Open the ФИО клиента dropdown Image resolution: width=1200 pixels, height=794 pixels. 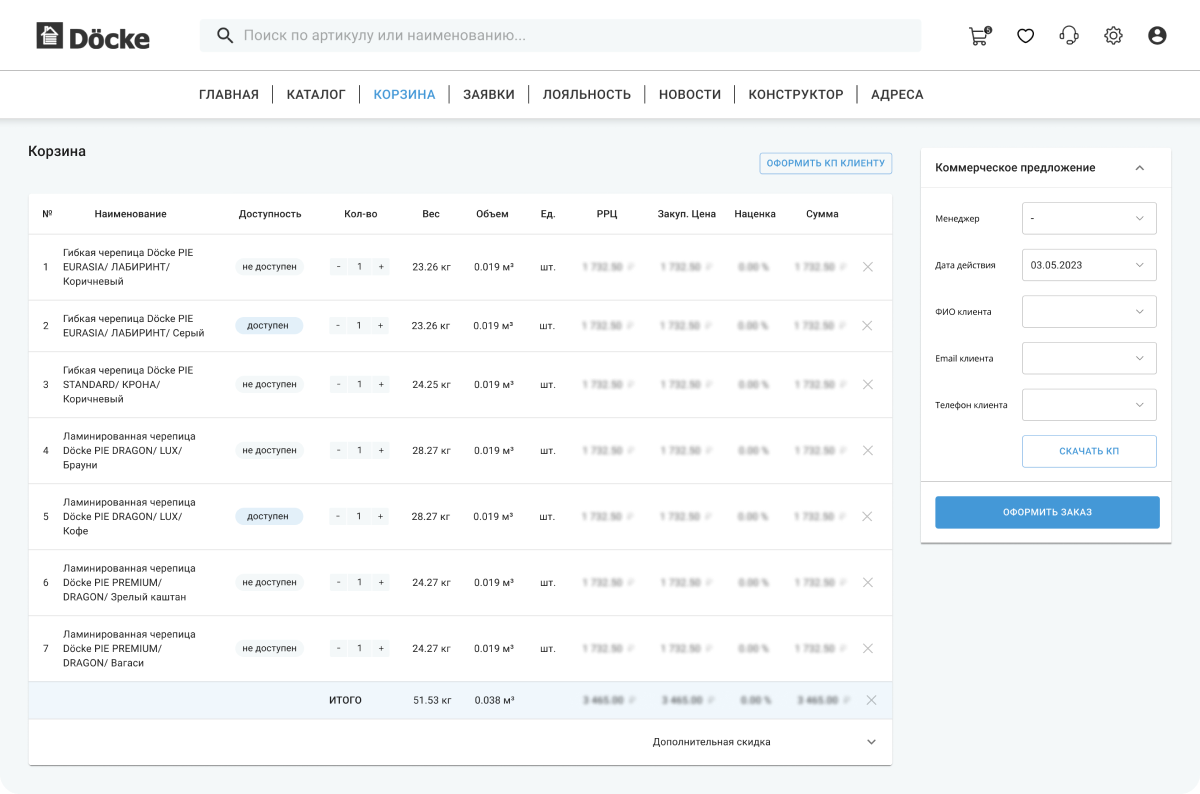coord(1089,312)
